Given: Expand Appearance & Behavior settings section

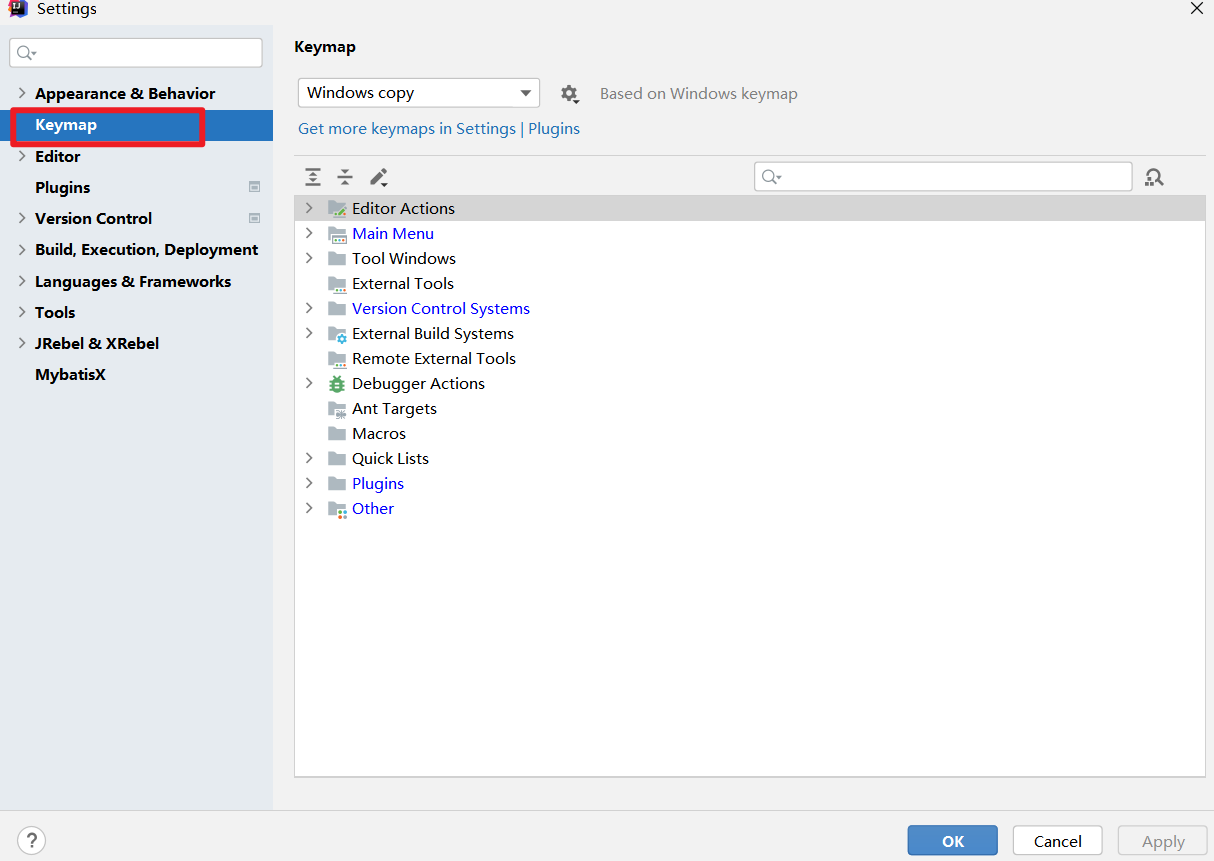Looking at the screenshot, I should (x=22, y=93).
